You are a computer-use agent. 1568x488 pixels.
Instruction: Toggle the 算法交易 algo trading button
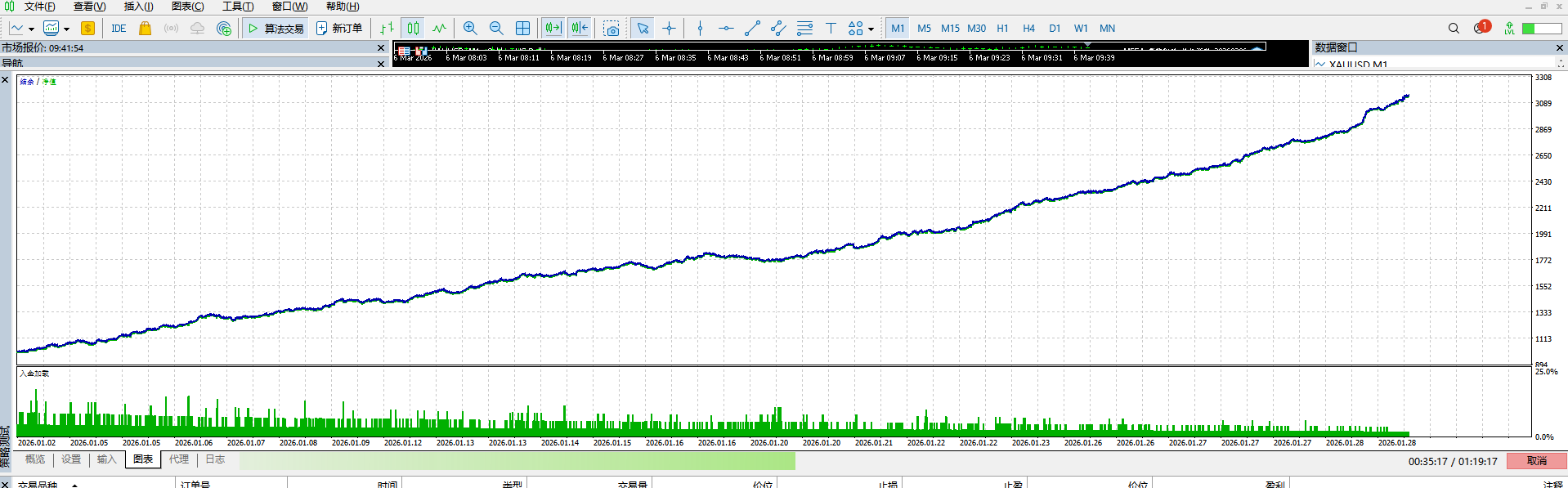point(276,29)
